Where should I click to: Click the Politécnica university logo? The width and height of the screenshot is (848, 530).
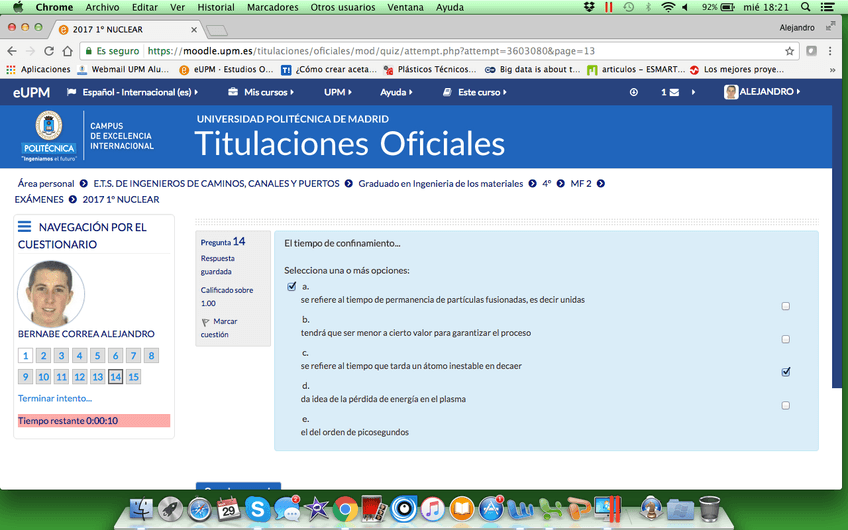[48, 137]
